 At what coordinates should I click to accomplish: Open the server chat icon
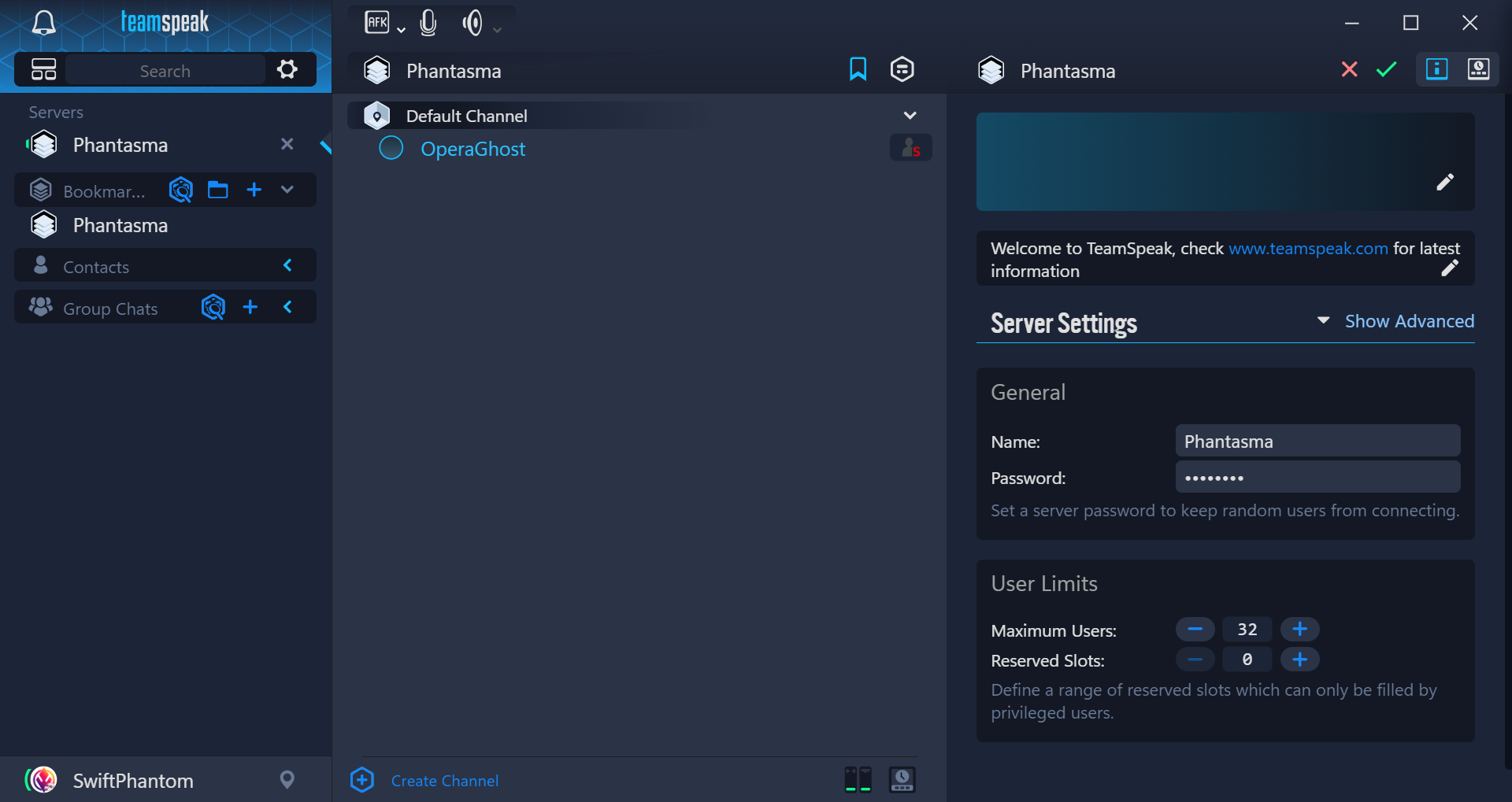902,69
